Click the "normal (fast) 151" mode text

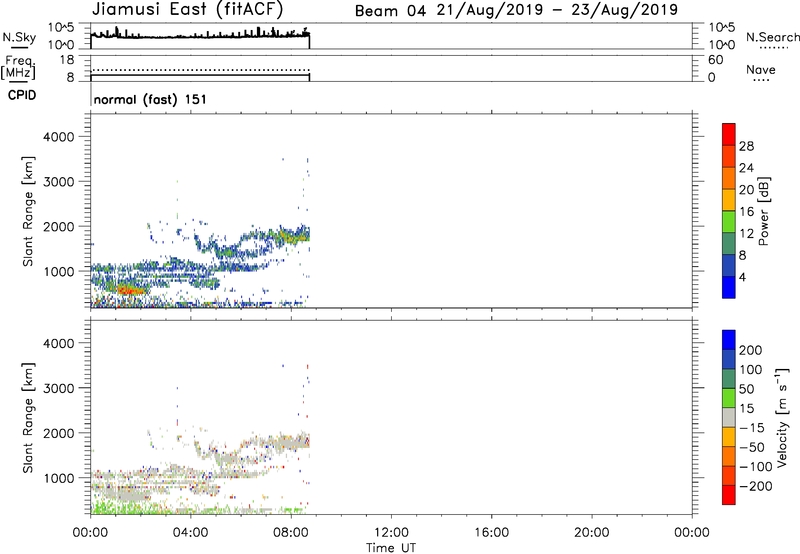[150, 99]
